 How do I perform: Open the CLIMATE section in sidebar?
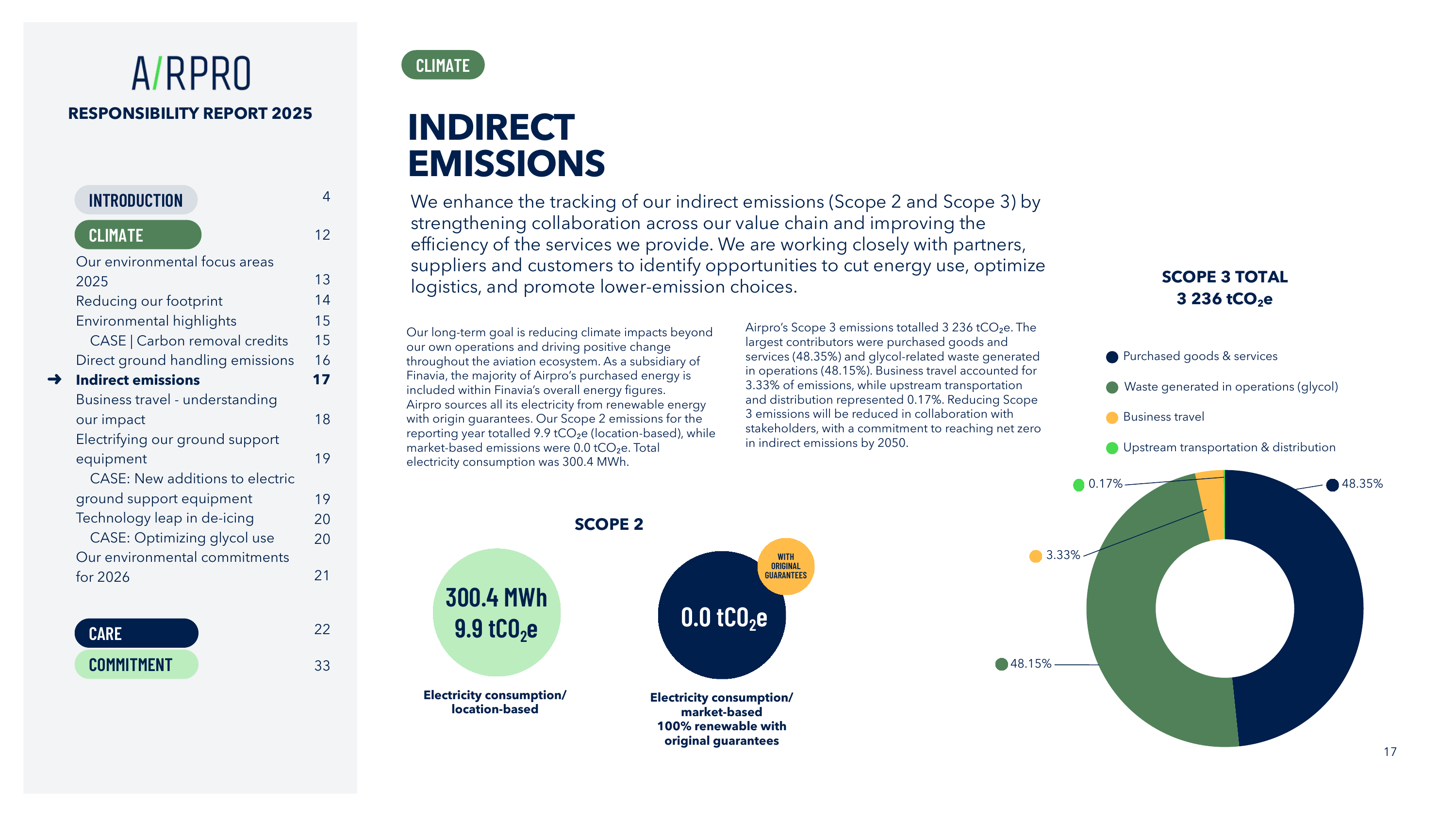coord(138,235)
